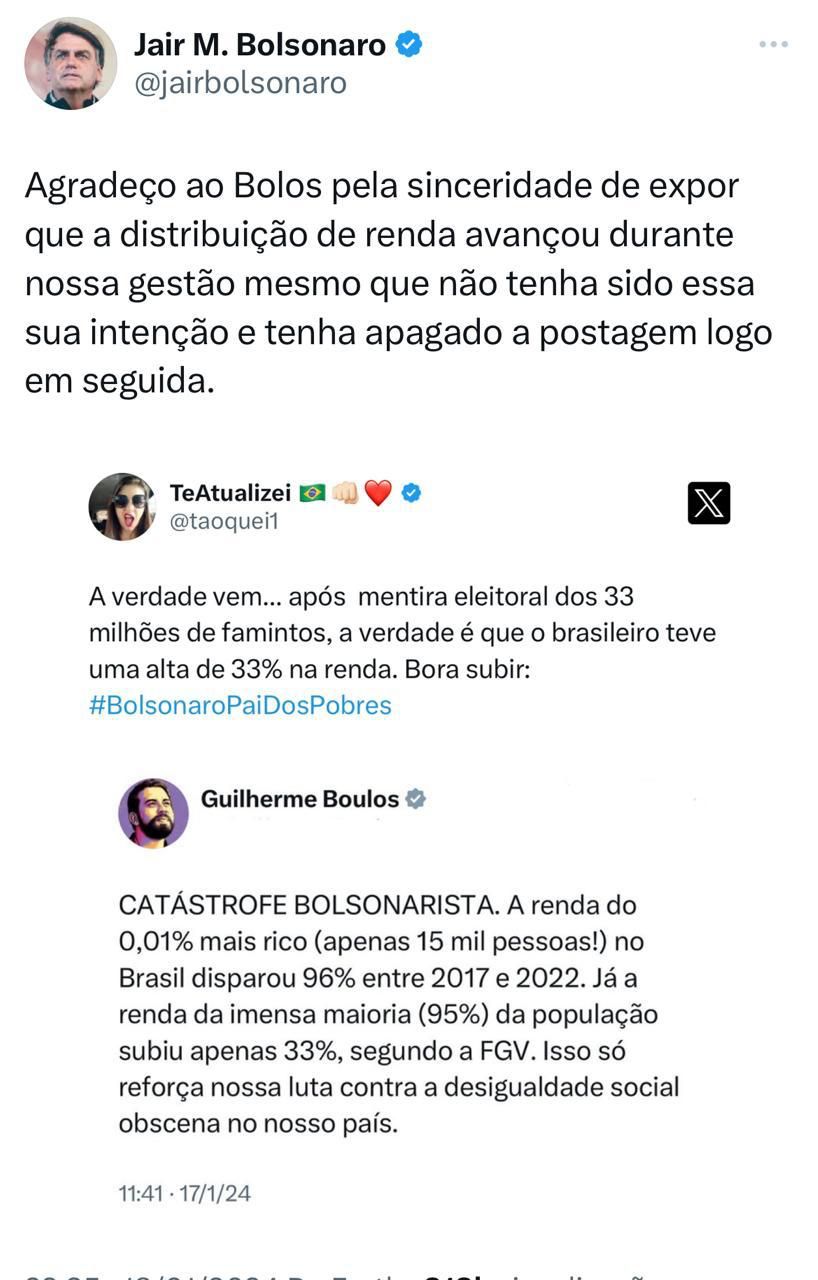Click the Guilherme Boulos display name
Viewport: 818px width, 1280px height.
[x=301, y=799]
